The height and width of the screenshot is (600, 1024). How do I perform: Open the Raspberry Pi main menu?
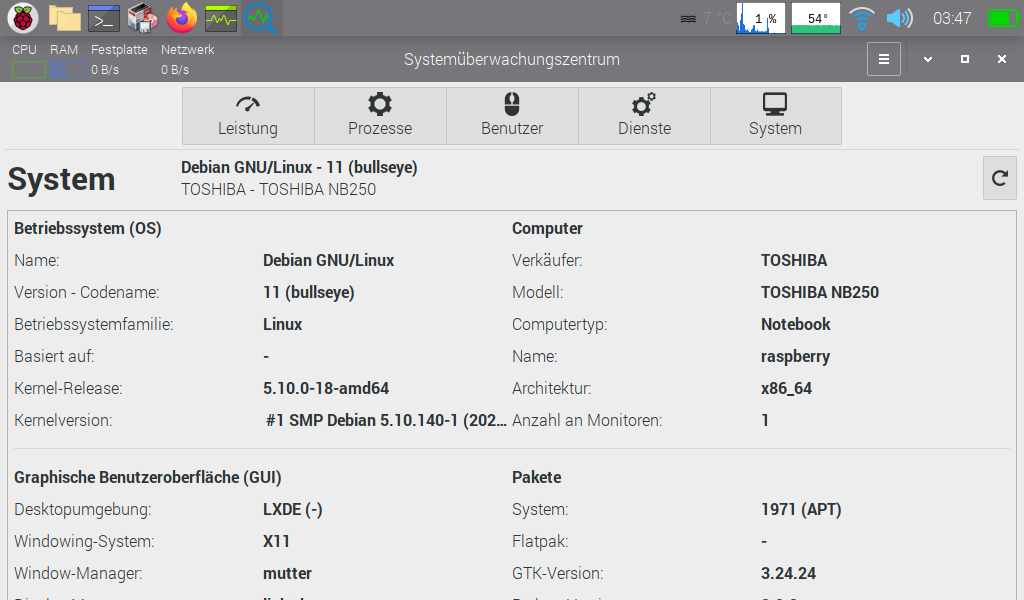[23, 18]
